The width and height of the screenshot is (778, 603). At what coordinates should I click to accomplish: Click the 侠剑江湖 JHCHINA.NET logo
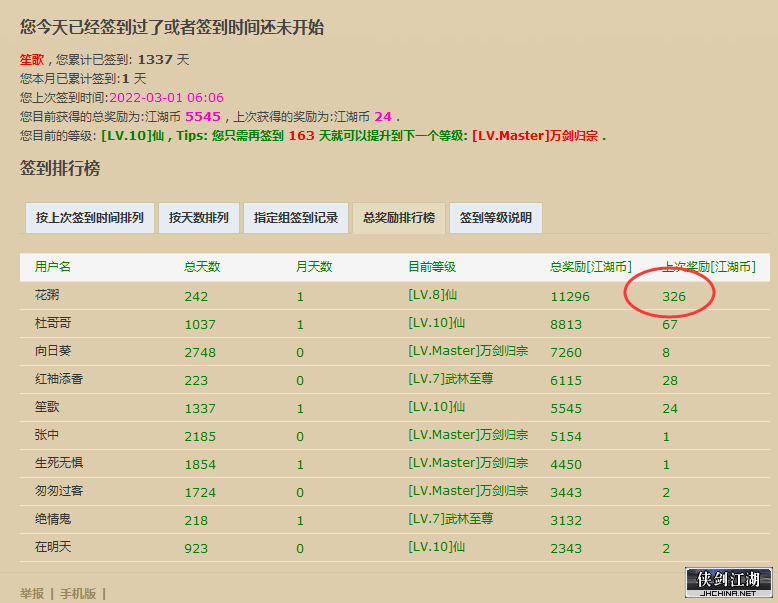(728, 583)
